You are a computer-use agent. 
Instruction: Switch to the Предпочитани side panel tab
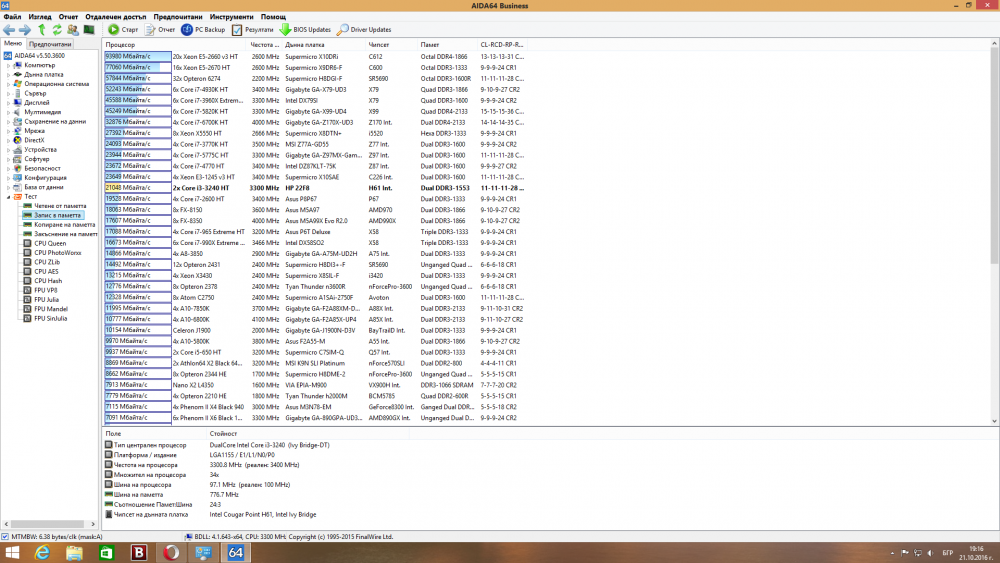50,44
